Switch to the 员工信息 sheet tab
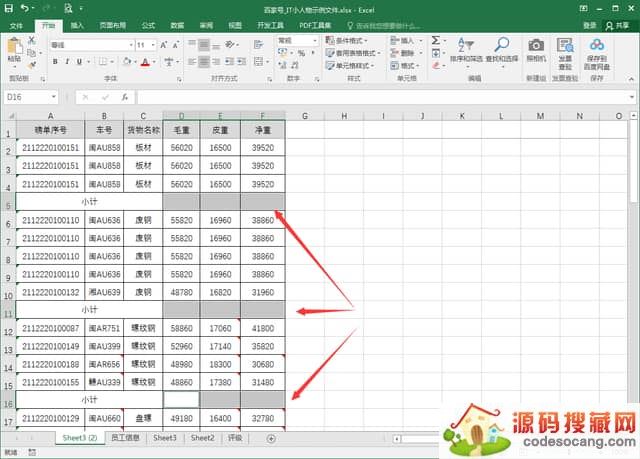Image resolution: width=640 pixels, height=459 pixels. tap(125, 438)
